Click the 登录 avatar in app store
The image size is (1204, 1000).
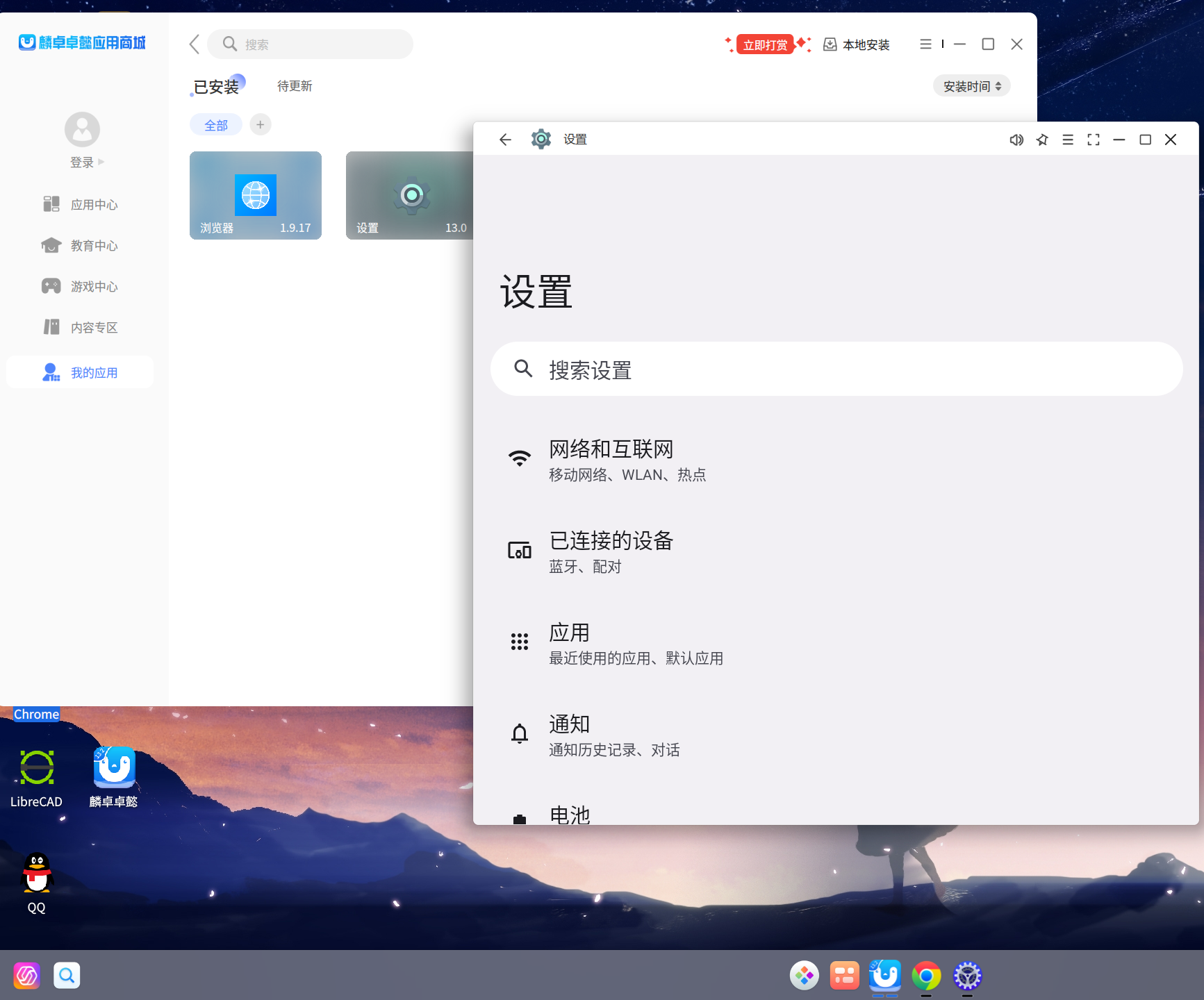click(82, 129)
